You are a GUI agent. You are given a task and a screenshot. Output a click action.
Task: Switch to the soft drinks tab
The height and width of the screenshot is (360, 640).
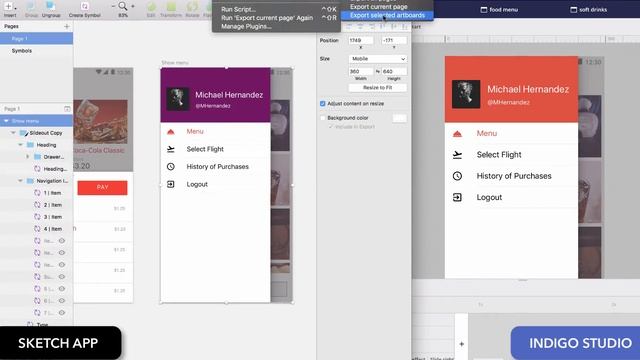(x=589, y=9)
